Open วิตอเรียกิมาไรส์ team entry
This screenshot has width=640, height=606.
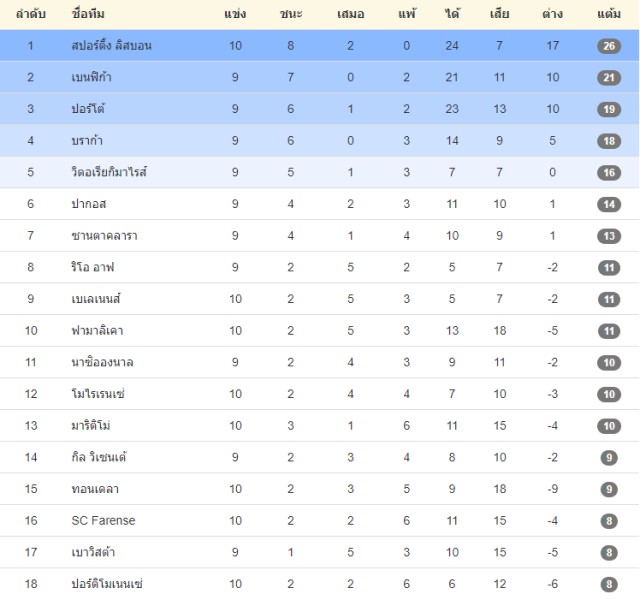tap(109, 172)
